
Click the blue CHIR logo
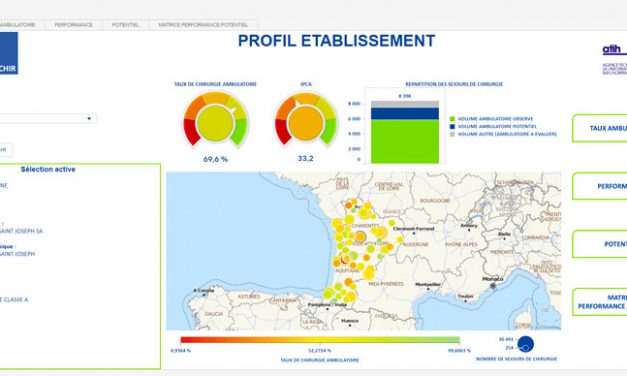pyautogui.click(x=9, y=53)
